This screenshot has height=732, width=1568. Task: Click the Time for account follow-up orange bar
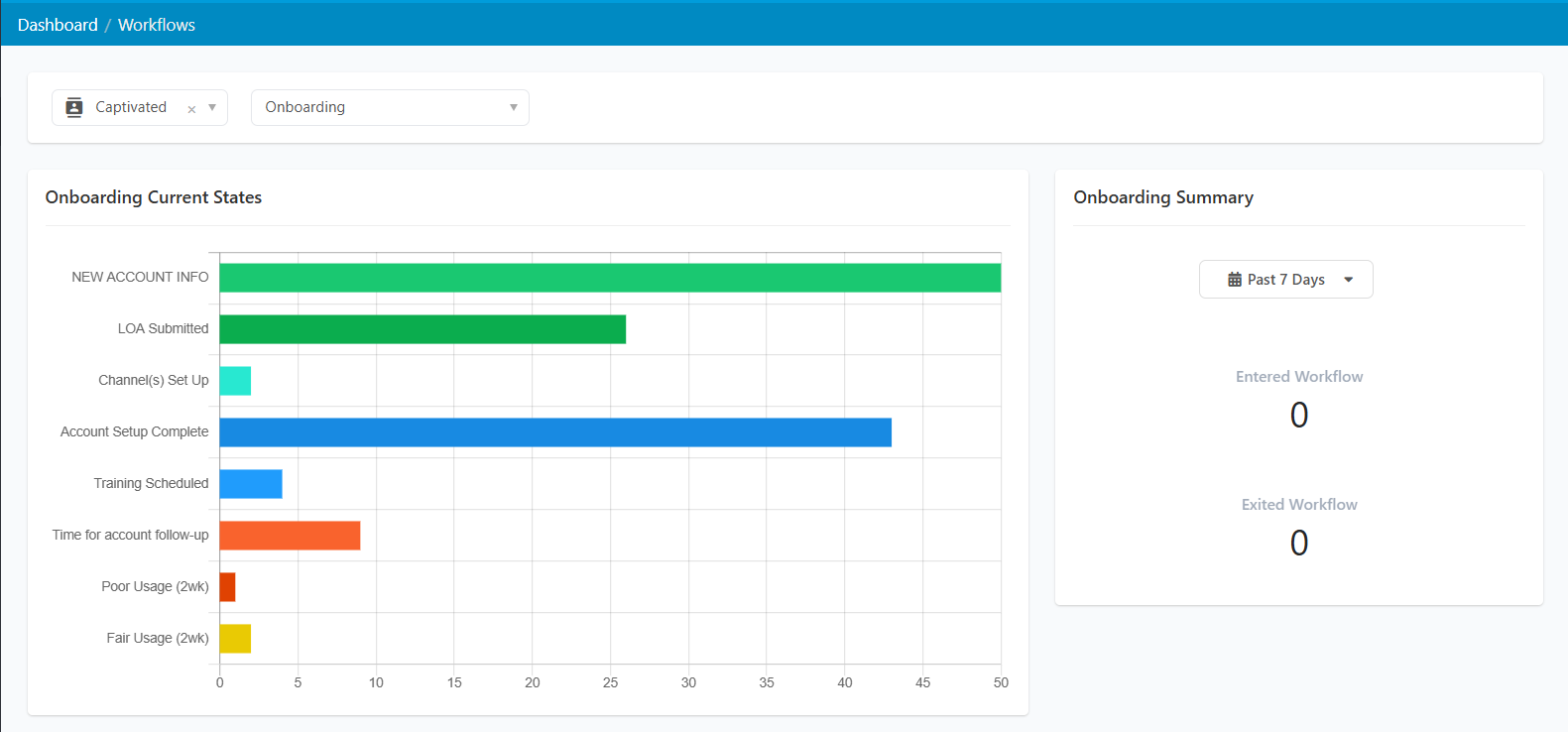pos(290,536)
